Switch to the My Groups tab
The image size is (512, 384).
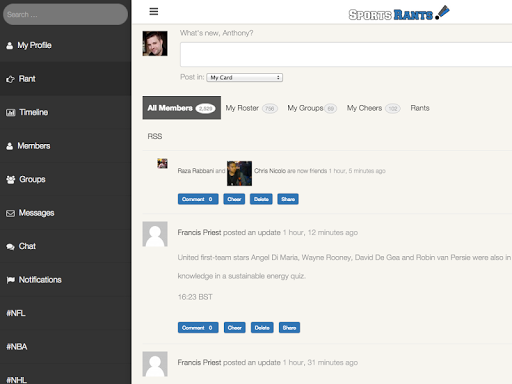312,108
